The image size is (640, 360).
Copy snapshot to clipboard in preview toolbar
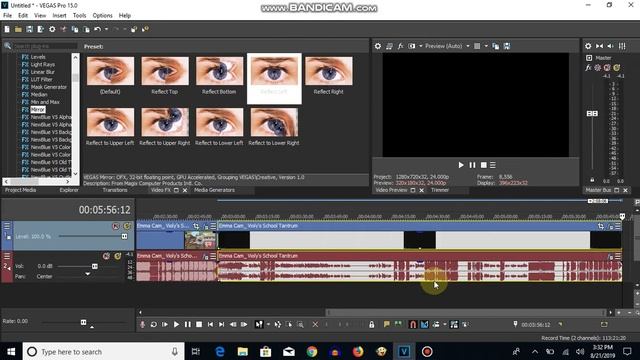coord(496,46)
